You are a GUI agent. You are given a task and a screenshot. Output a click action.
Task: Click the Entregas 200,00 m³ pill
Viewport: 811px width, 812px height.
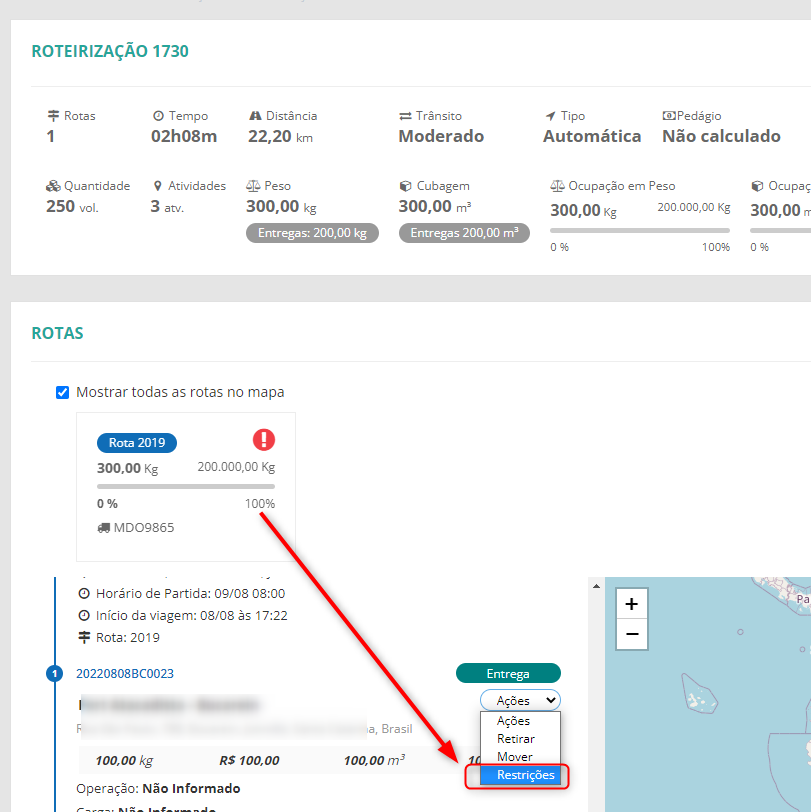[464, 233]
